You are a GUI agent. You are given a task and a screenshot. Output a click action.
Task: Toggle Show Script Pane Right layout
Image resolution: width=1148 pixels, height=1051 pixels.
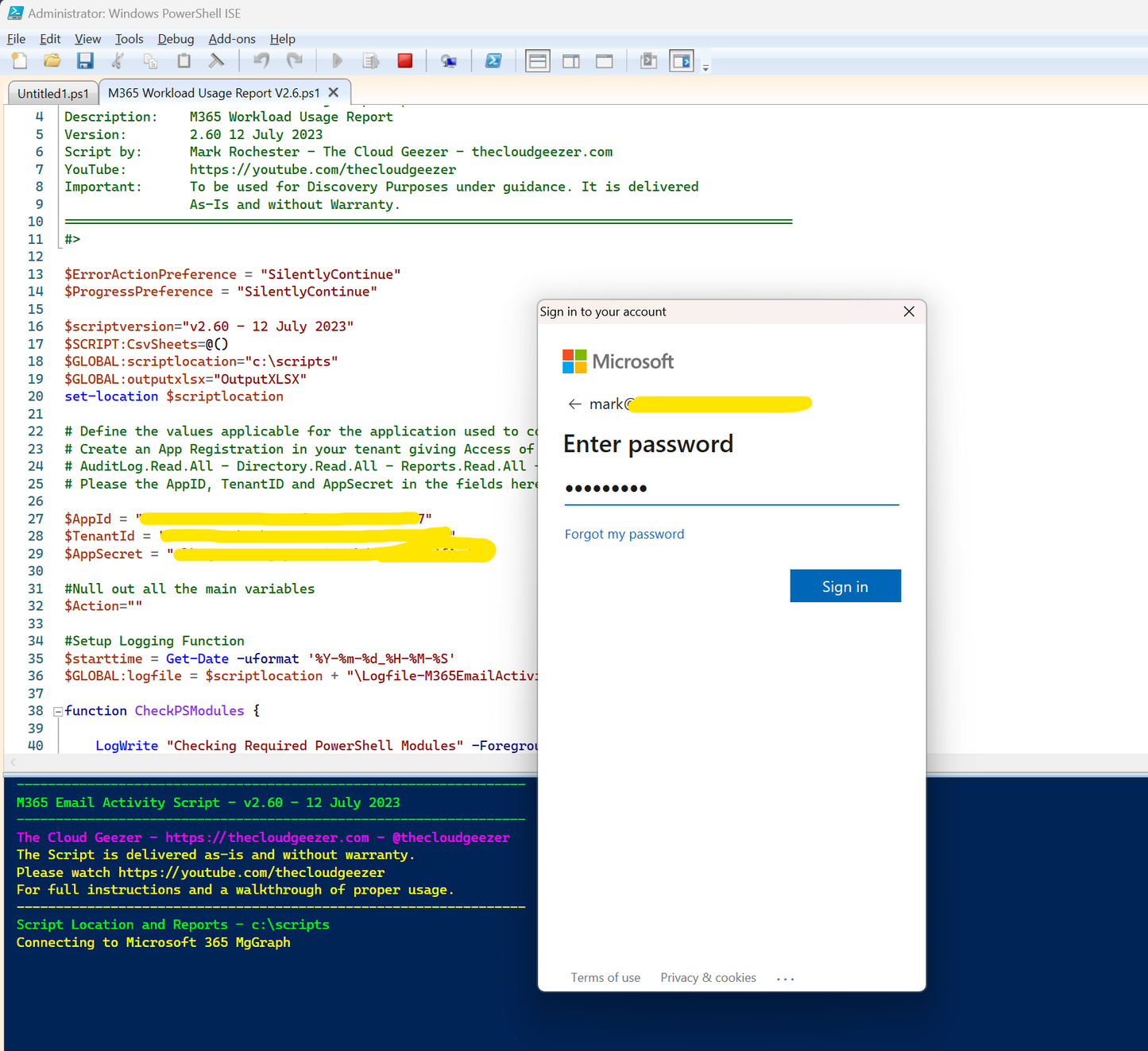(571, 60)
